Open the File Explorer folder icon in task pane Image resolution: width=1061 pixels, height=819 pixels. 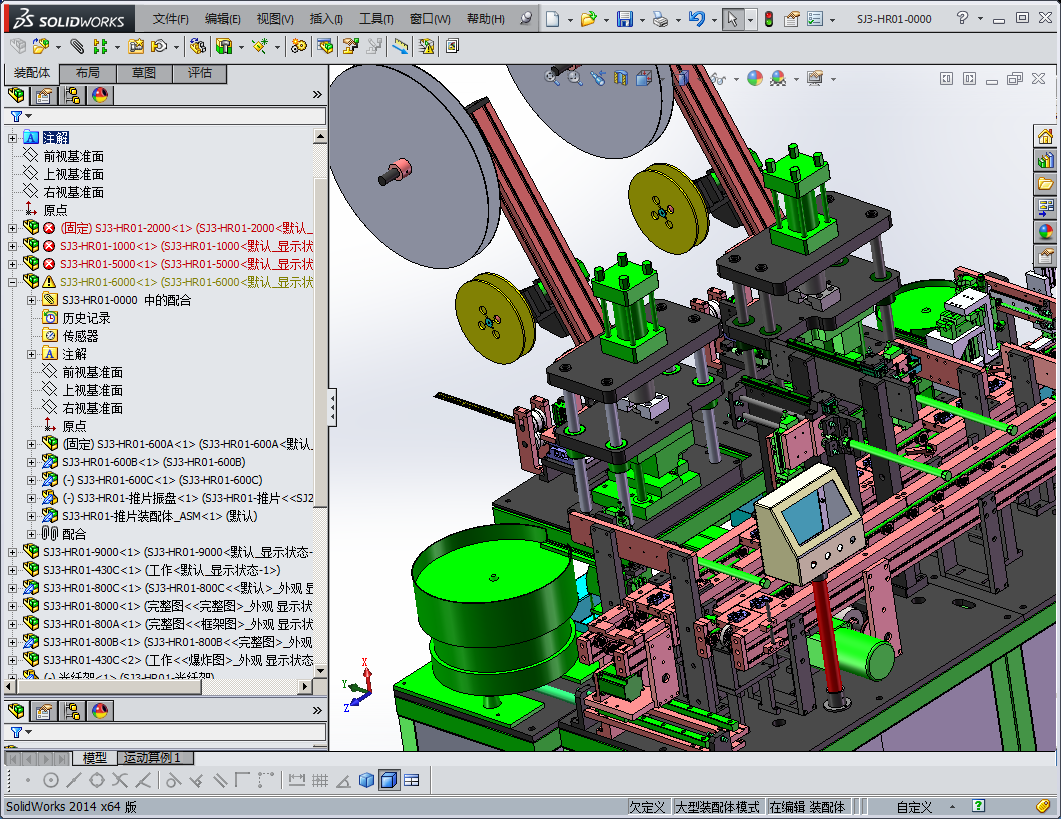pos(1045,183)
